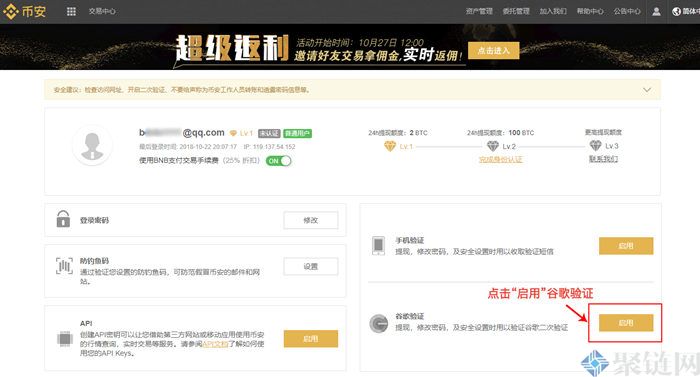Click the 防钓鱼码 heading
Viewport: 700px width, 377px height.
pos(94,261)
